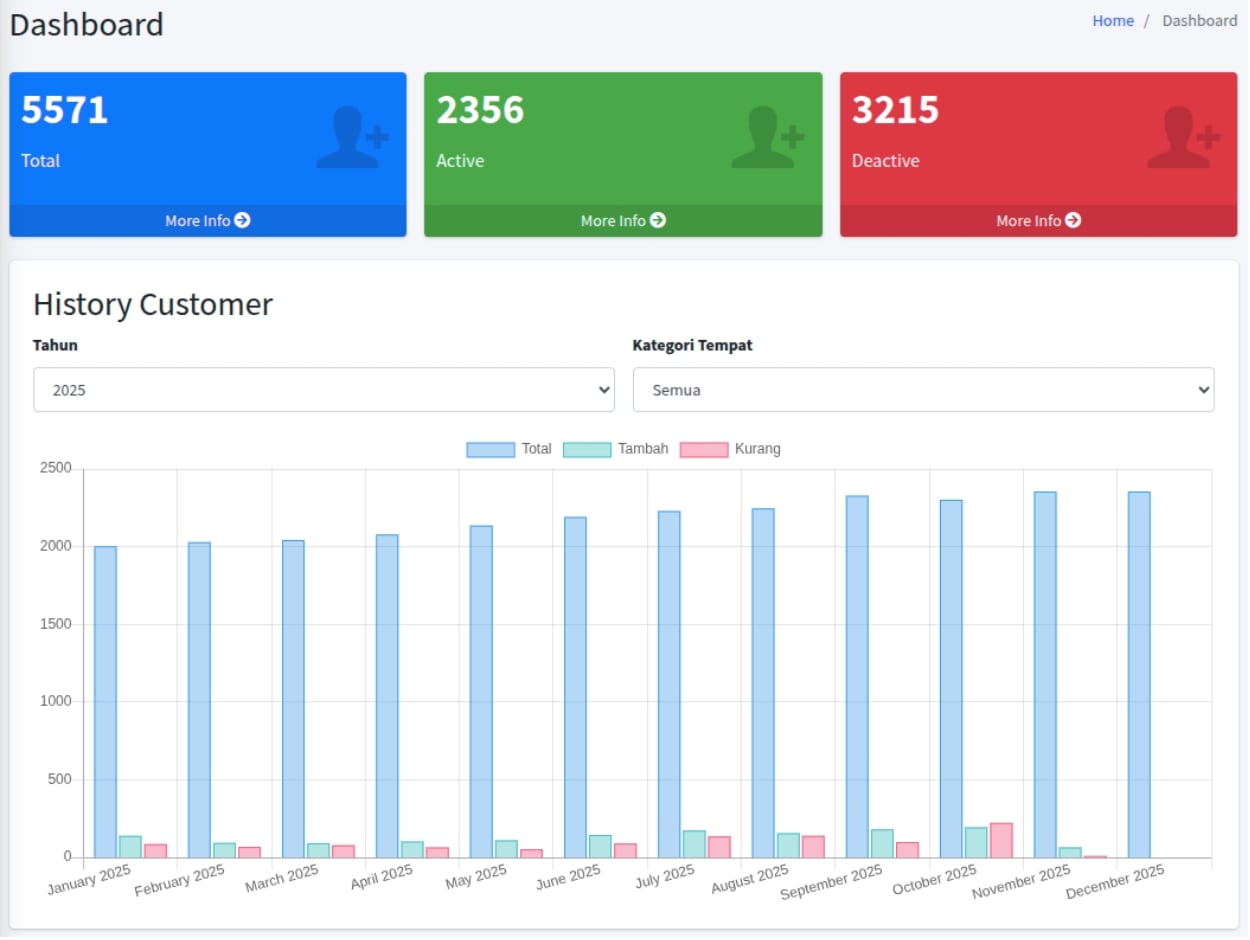
Task: Click the arrow icon in green More Info
Action: 658,220
